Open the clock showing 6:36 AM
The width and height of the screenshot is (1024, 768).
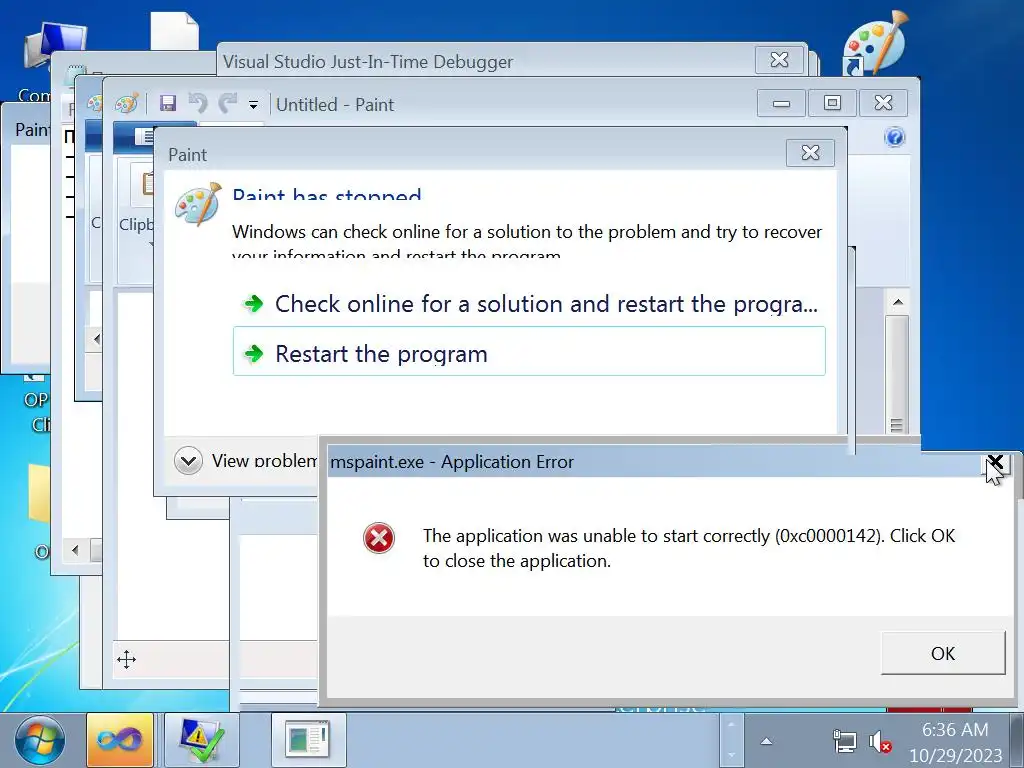click(955, 742)
